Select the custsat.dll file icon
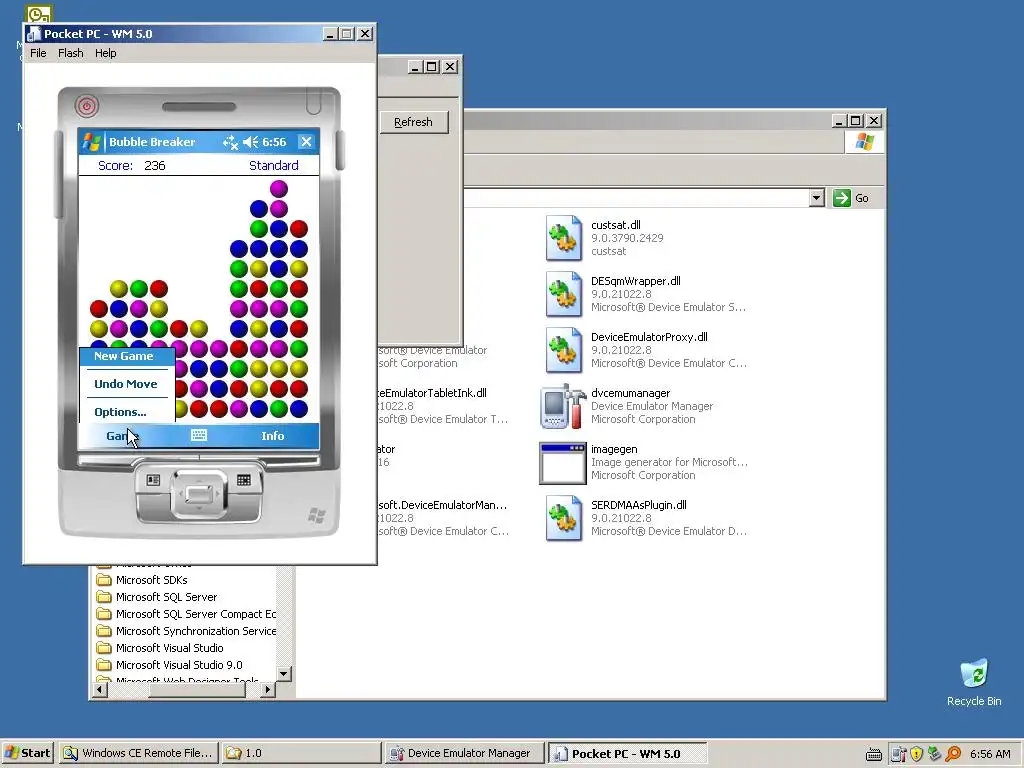 564,238
